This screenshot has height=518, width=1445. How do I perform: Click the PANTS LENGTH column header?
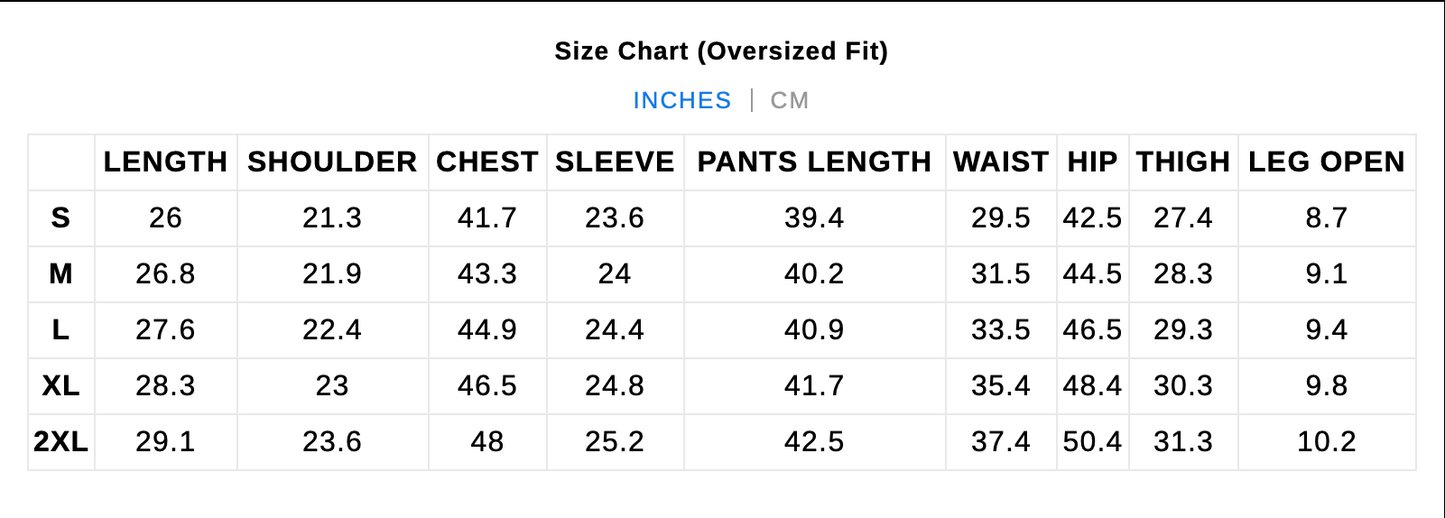coord(814,162)
